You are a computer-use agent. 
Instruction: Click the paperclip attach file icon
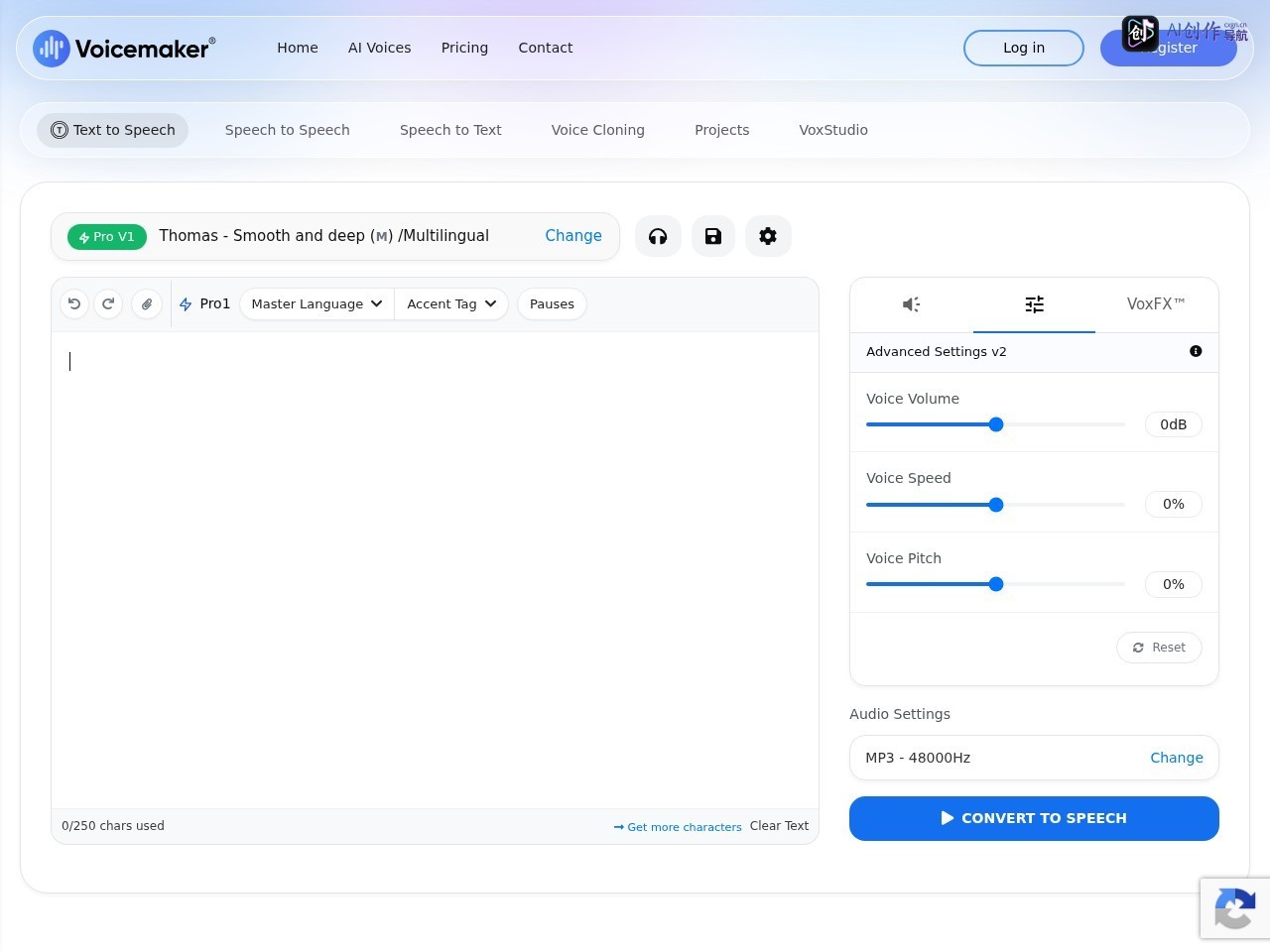click(x=147, y=304)
